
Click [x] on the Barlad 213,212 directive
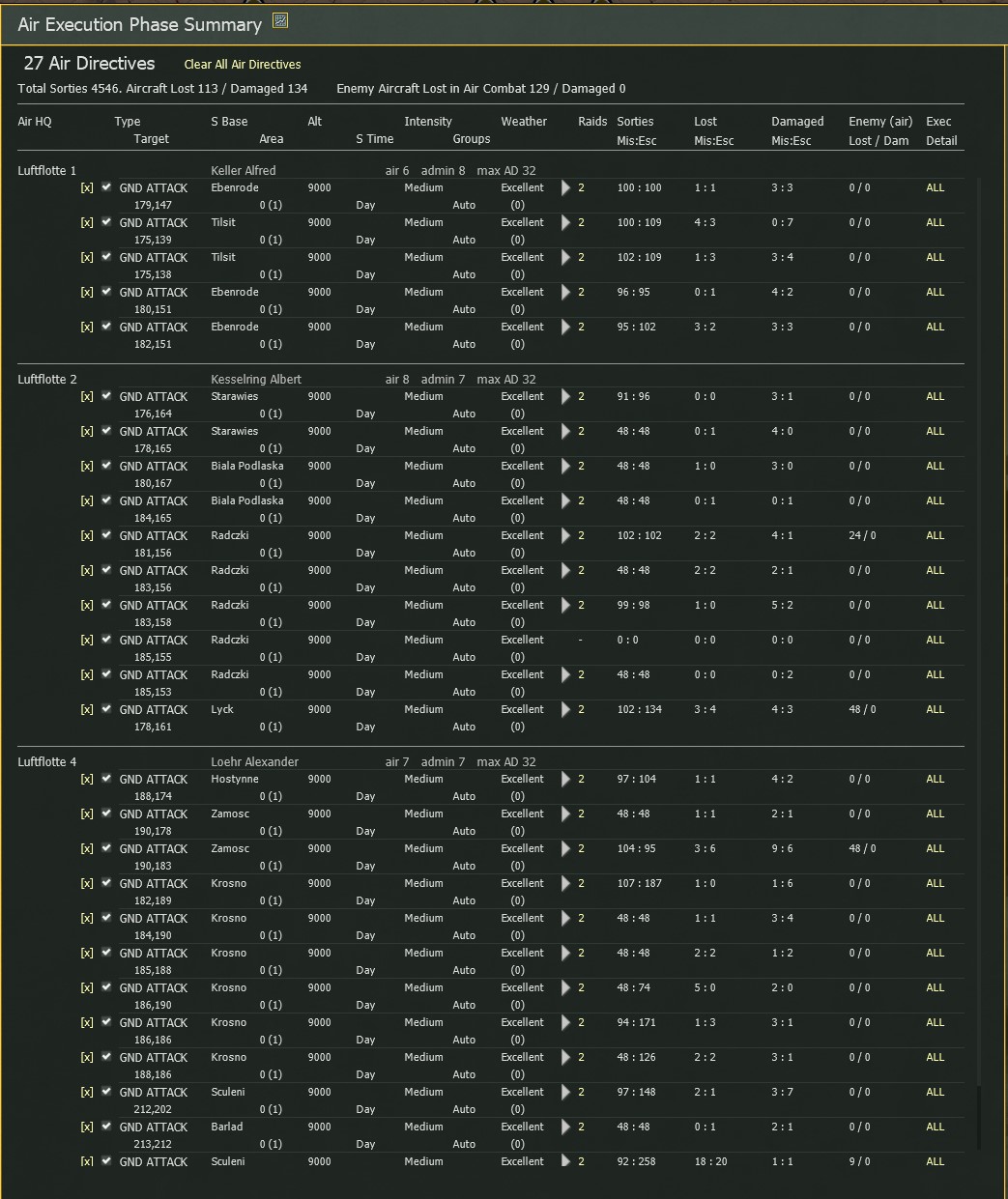tap(87, 1127)
